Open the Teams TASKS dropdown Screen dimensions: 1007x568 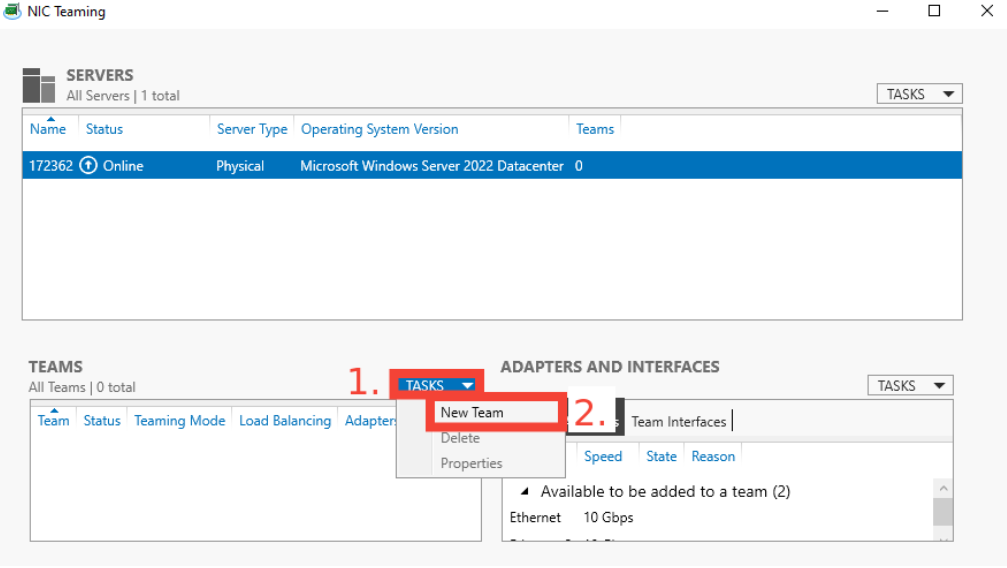439,385
